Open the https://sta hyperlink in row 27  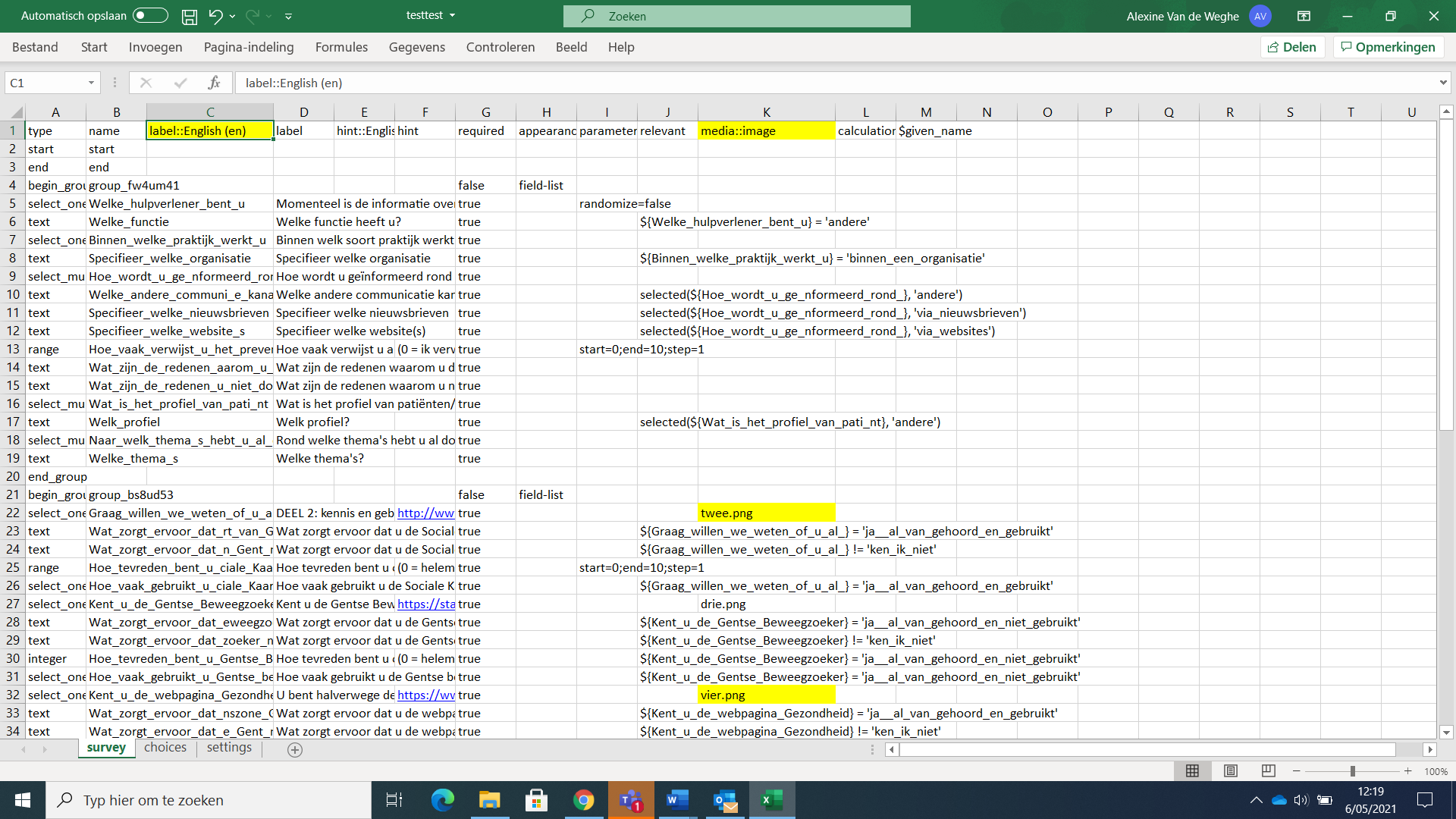425,604
